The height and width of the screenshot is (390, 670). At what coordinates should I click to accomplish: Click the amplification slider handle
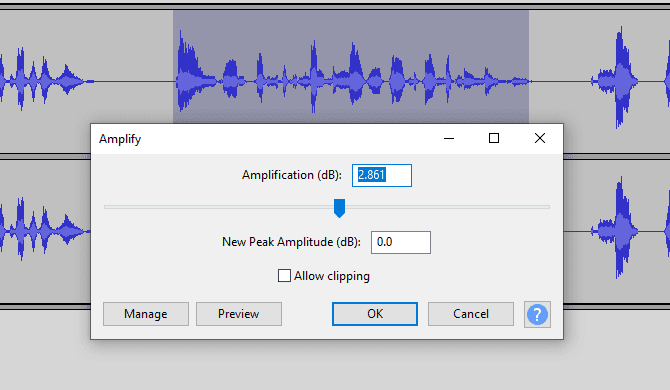[x=339, y=208]
